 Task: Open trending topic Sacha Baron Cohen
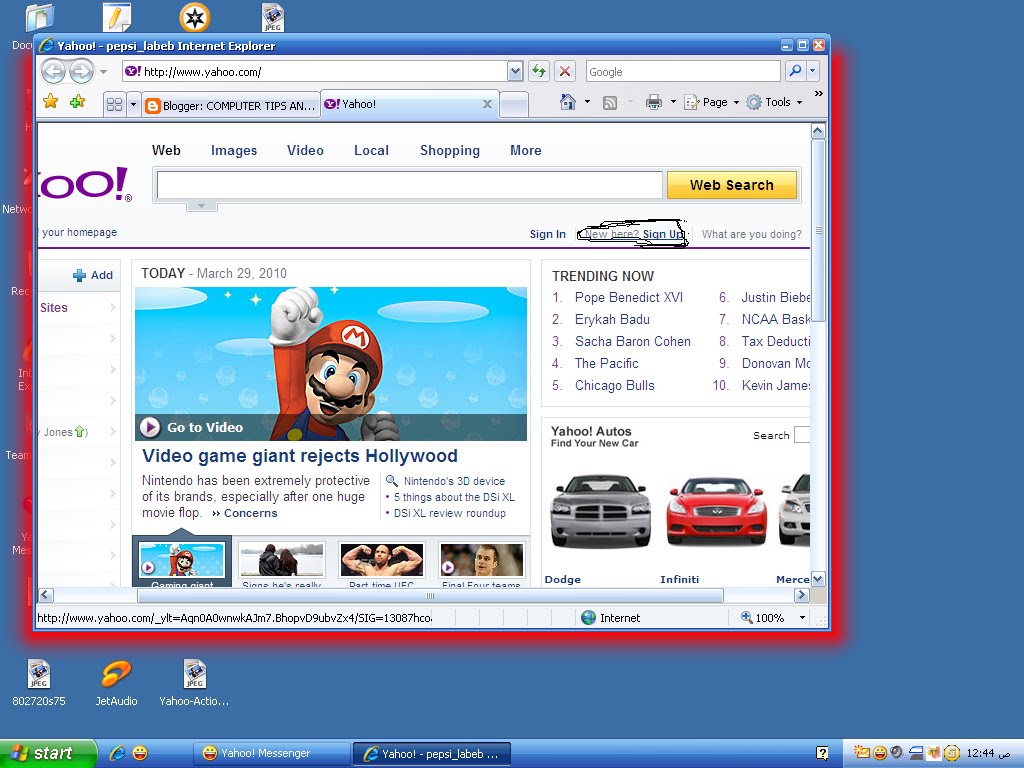click(x=632, y=342)
